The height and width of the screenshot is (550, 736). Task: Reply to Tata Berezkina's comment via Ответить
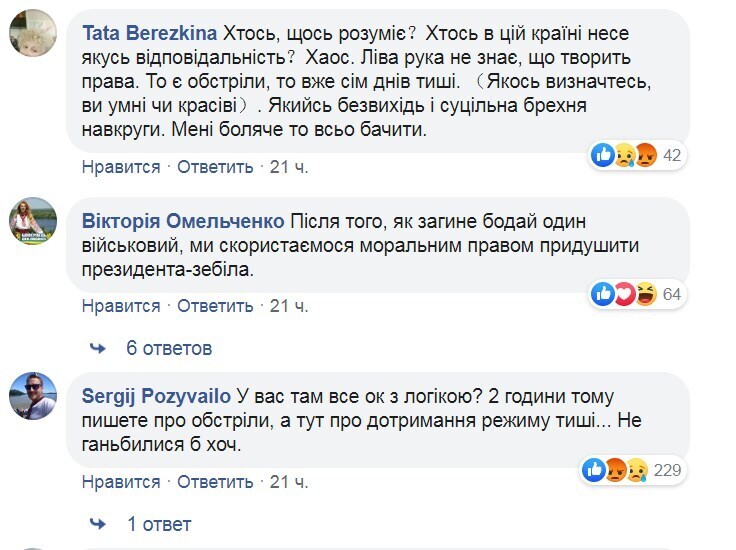pyautogui.click(x=215, y=167)
